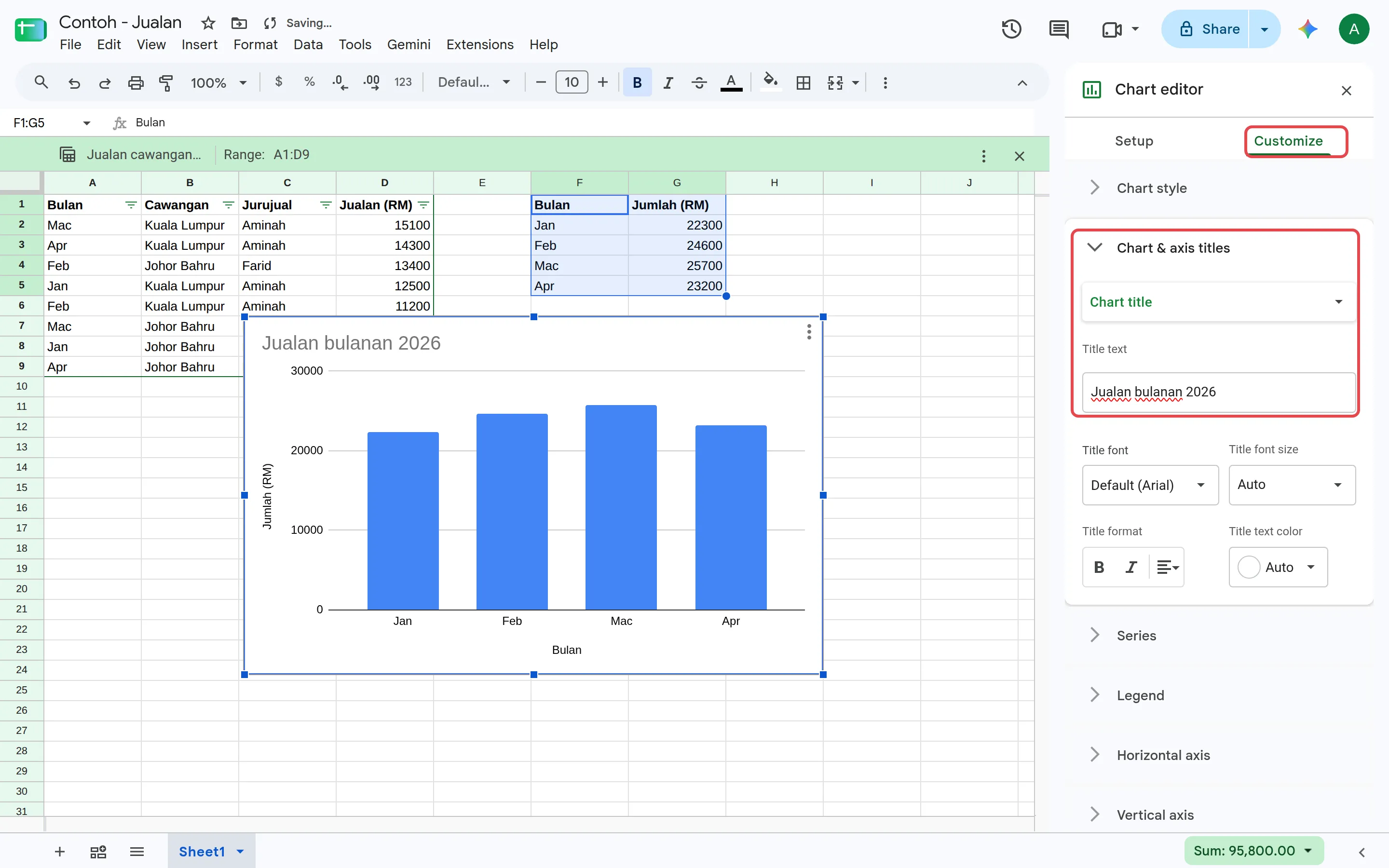Image resolution: width=1389 pixels, height=868 pixels.
Task: Toggle bold in the main toolbar
Action: click(x=637, y=82)
